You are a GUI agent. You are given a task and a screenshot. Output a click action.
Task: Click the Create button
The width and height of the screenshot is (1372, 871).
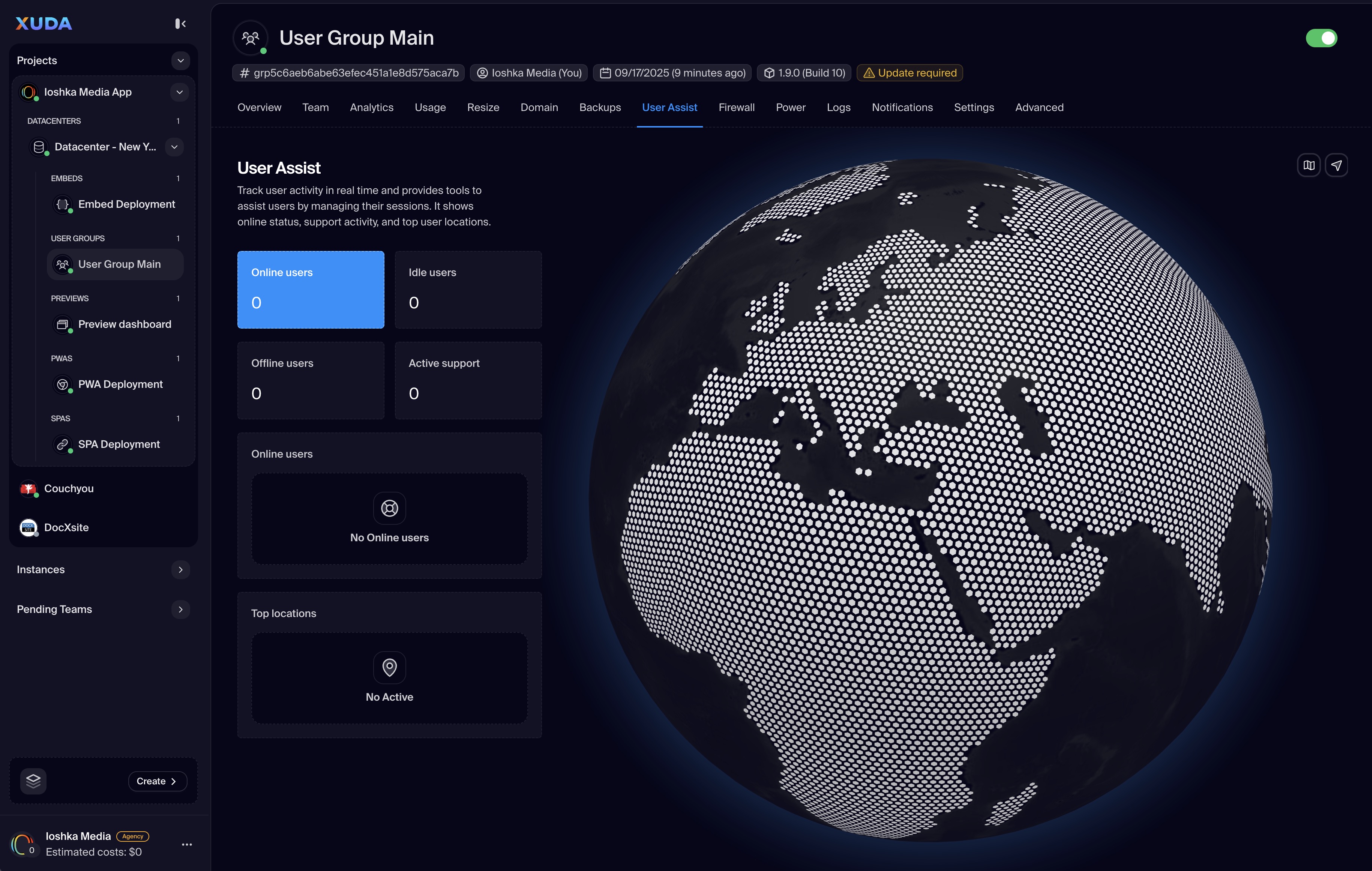pos(157,781)
